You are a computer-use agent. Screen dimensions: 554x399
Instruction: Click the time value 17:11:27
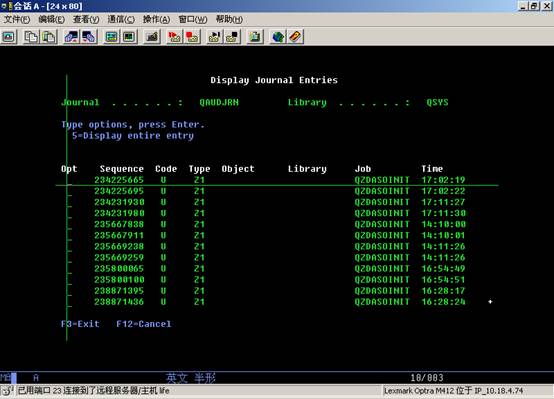[443, 202]
